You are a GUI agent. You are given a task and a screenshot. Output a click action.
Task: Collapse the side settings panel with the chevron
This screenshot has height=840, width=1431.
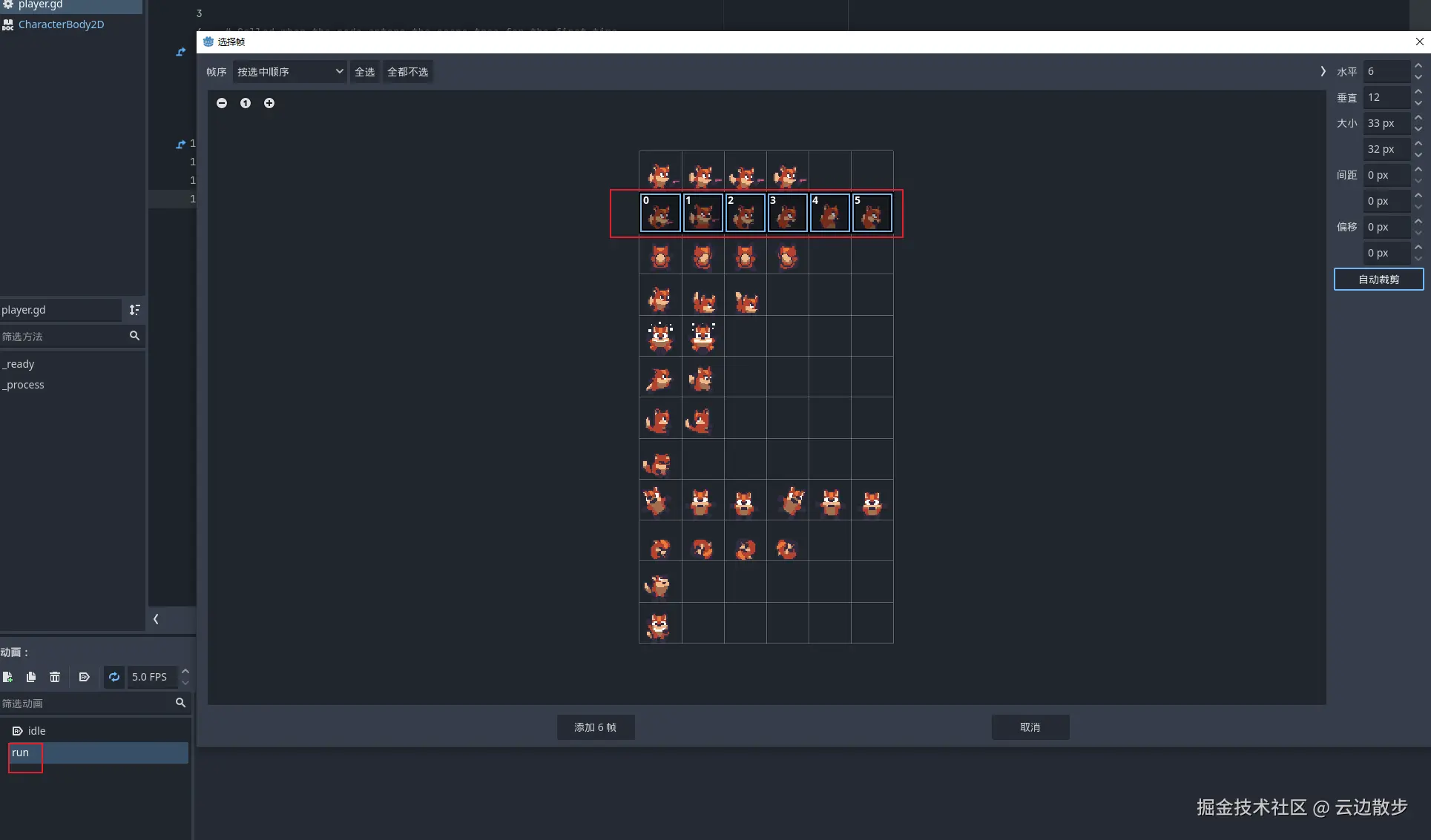point(1323,71)
